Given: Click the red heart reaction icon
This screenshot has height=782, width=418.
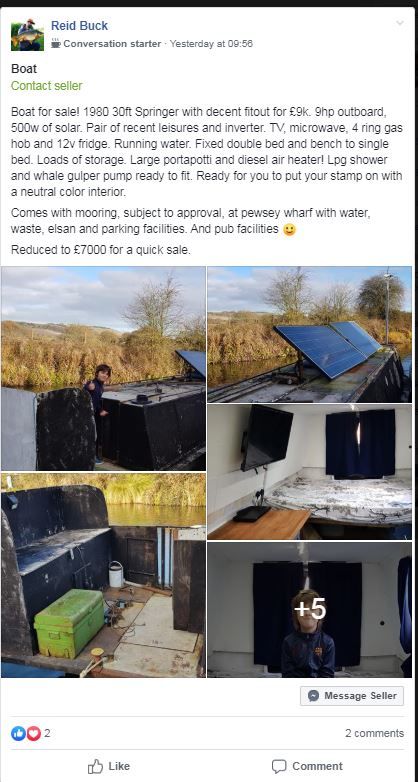Looking at the screenshot, I should [33, 733].
